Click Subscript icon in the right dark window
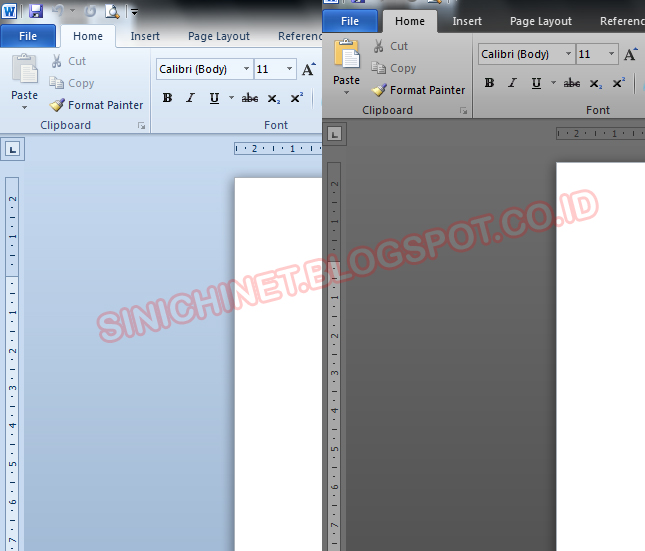Viewport: 645px width, 551px height. [x=596, y=84]
